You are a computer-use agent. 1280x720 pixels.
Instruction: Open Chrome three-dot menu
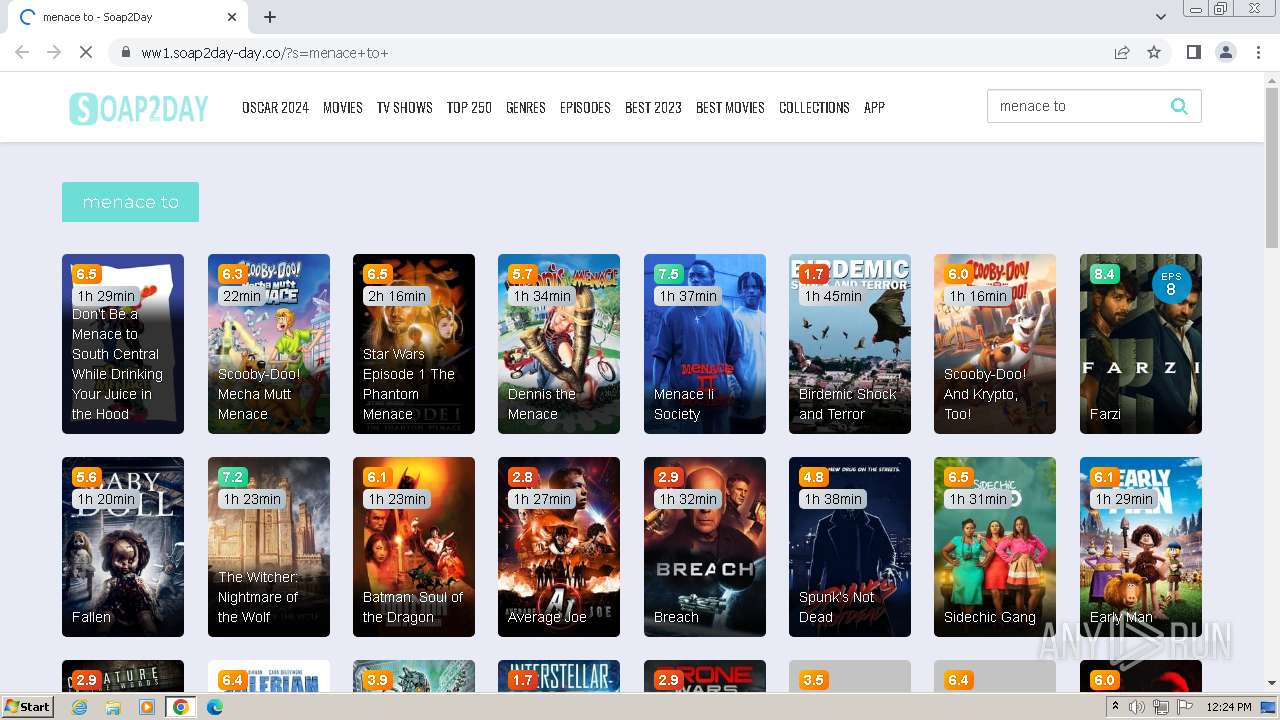(x=1259, y=52)
